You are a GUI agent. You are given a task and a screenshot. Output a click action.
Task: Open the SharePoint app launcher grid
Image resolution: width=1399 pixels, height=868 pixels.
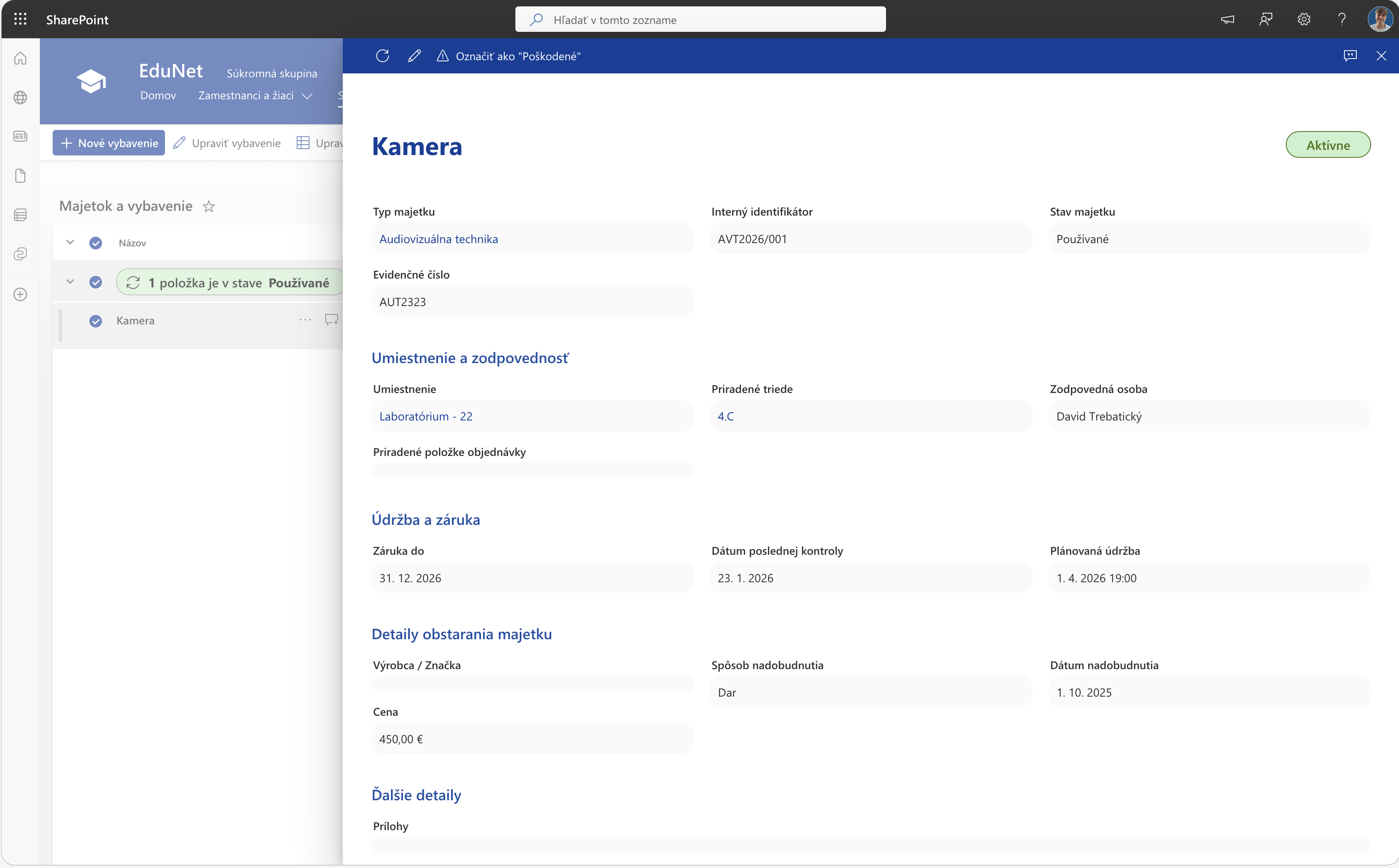20,20
